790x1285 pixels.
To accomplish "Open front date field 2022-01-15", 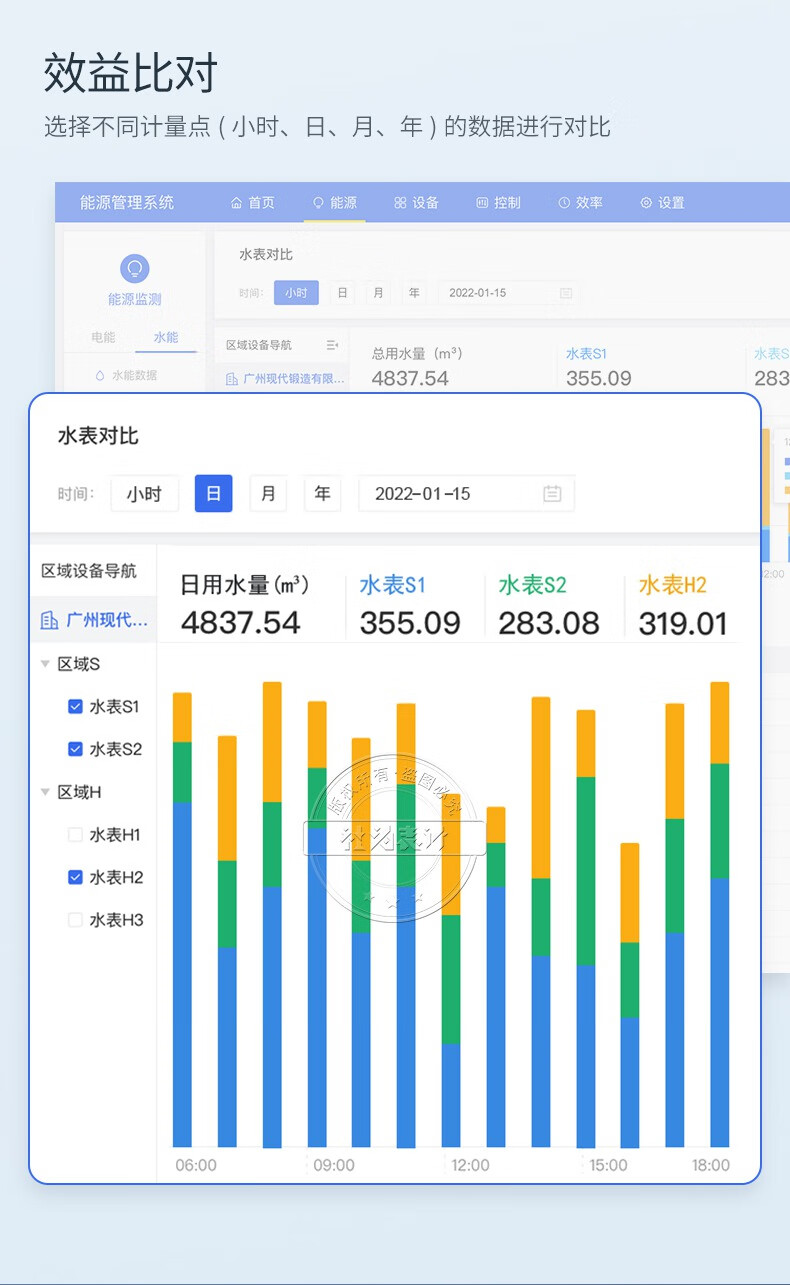I will pyautogui.click(x=466, y=494).
